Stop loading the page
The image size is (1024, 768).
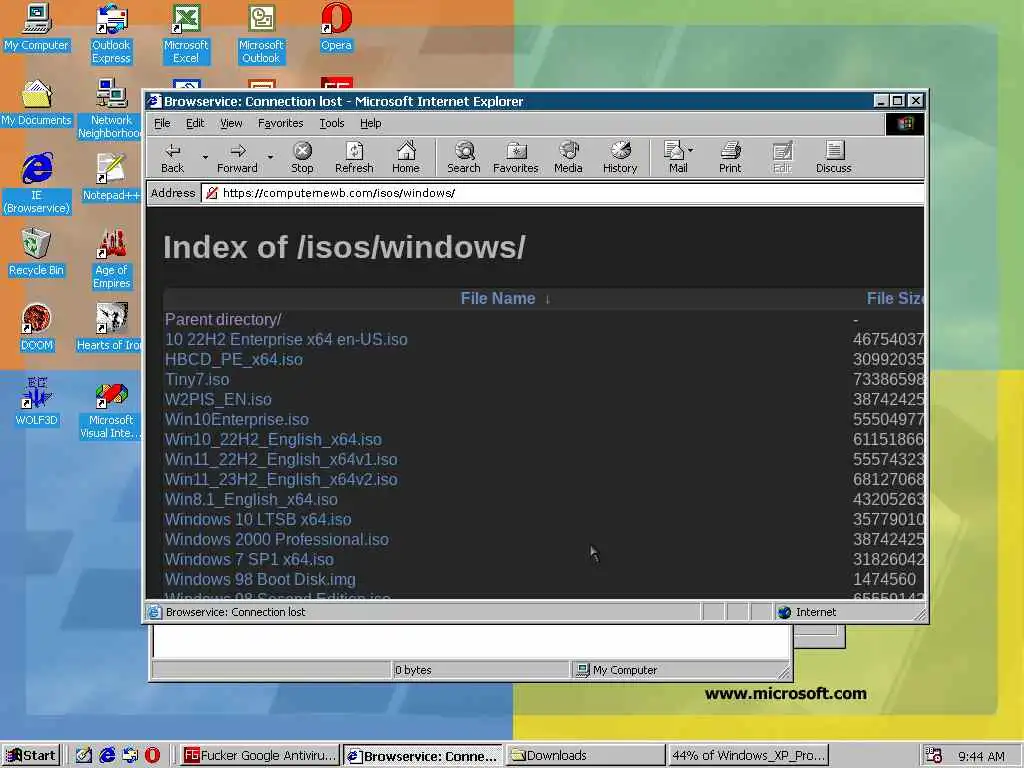coord(302,157)
